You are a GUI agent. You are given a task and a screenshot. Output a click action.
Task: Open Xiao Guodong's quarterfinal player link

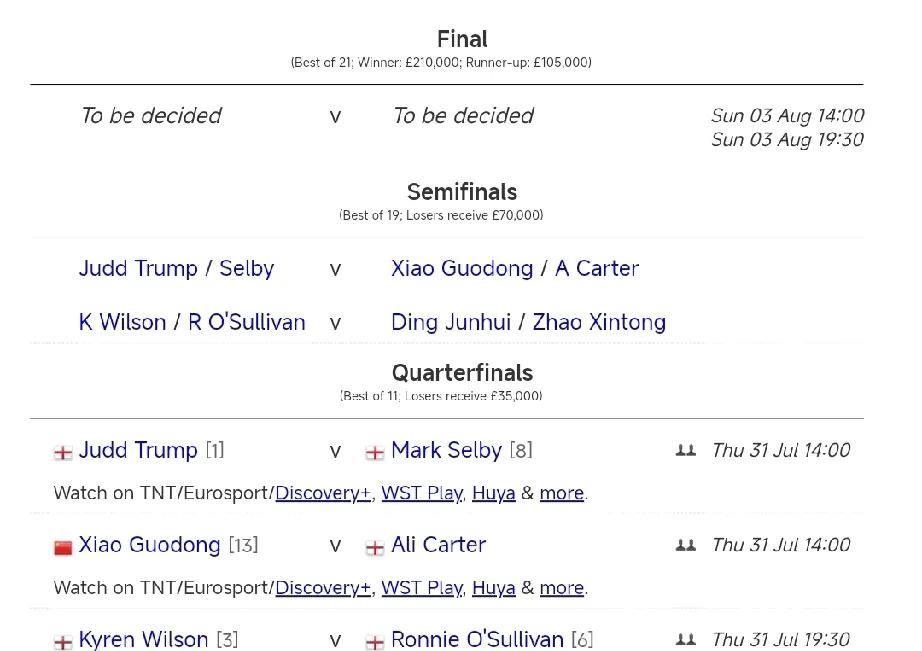(149, 545)
